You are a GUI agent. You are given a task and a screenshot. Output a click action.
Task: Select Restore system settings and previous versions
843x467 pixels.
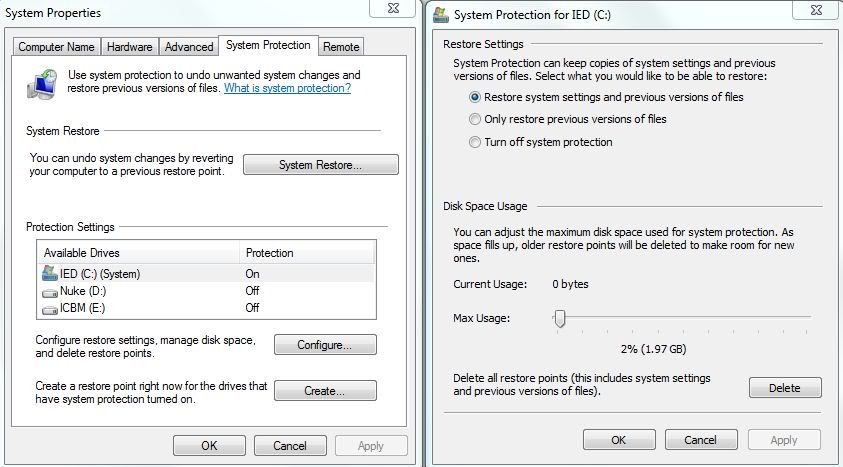coord(475,98)
